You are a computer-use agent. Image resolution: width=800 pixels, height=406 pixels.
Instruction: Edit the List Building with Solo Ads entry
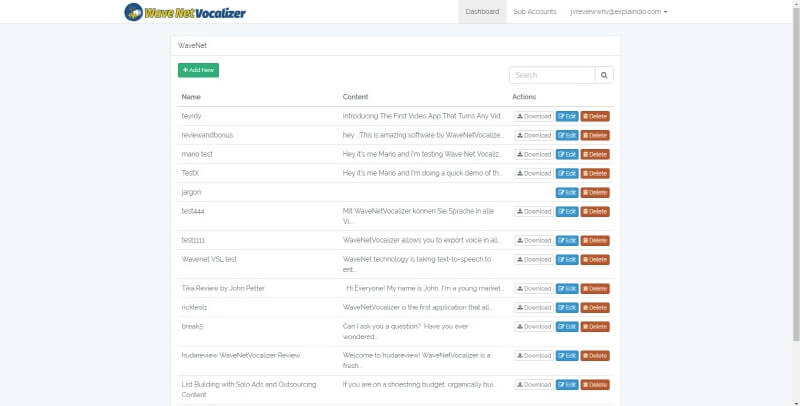point(567,385)
